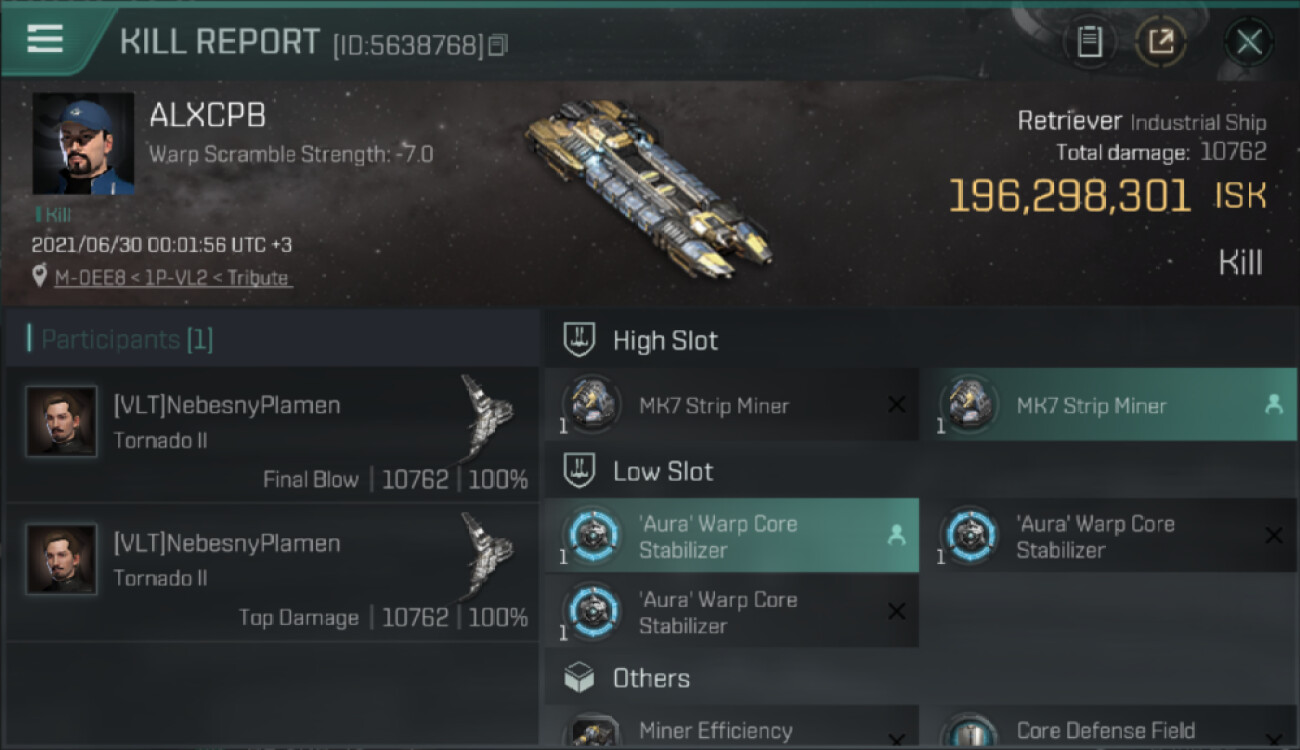Close the kill report window
The width and height of the screenshot is (1300, 750).
tap(1248, 42)
